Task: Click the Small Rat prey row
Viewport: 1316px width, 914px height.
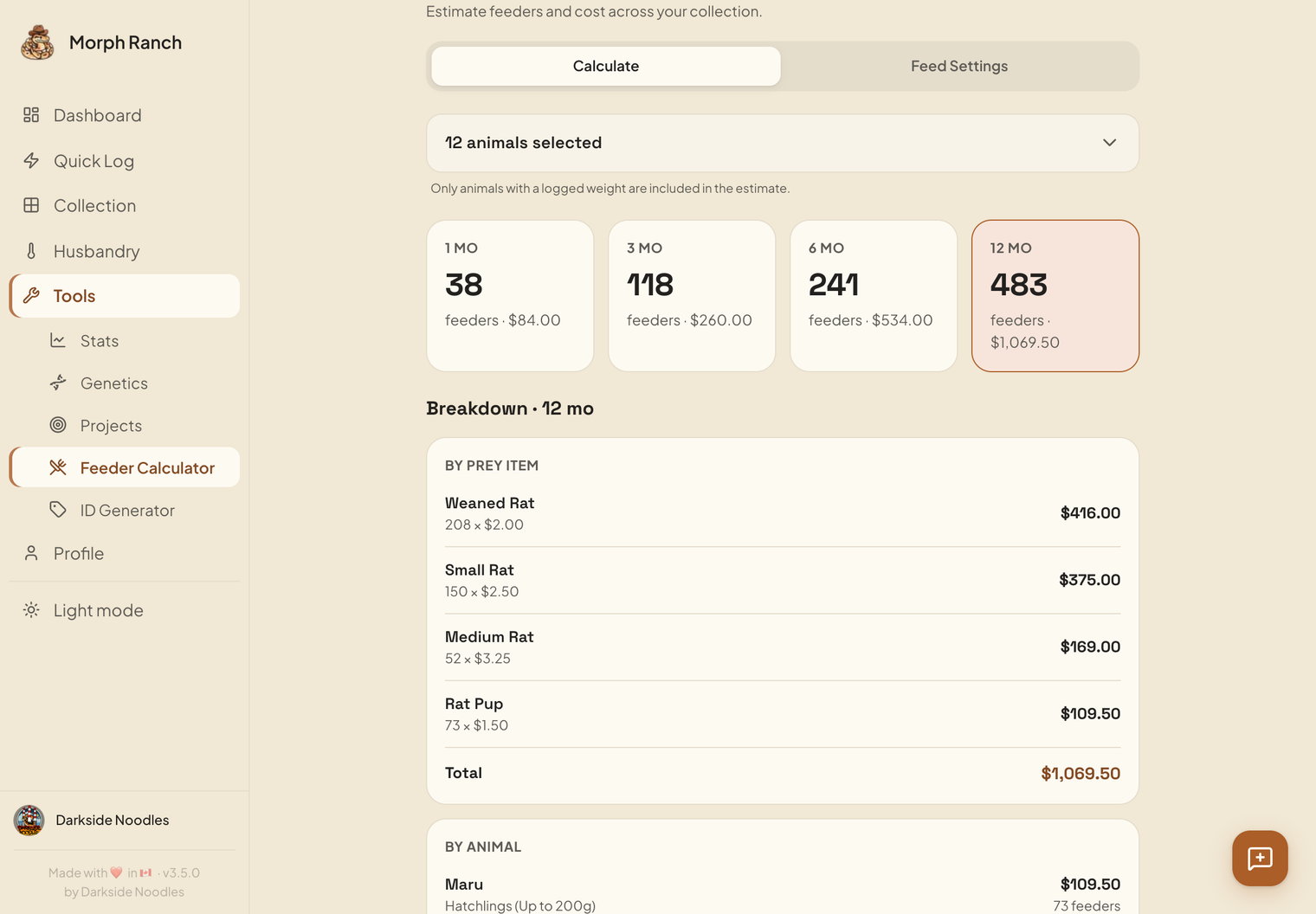Action: (783, 580)
